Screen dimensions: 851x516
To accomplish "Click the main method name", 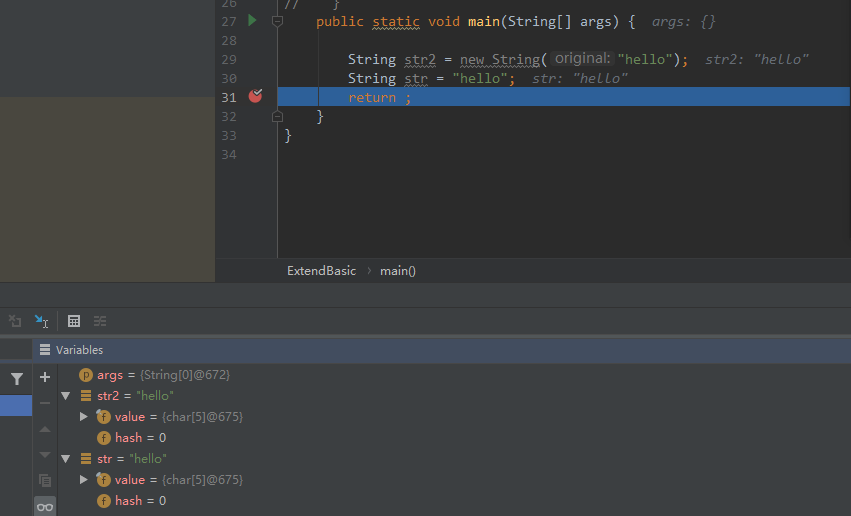I will [484, 22].
